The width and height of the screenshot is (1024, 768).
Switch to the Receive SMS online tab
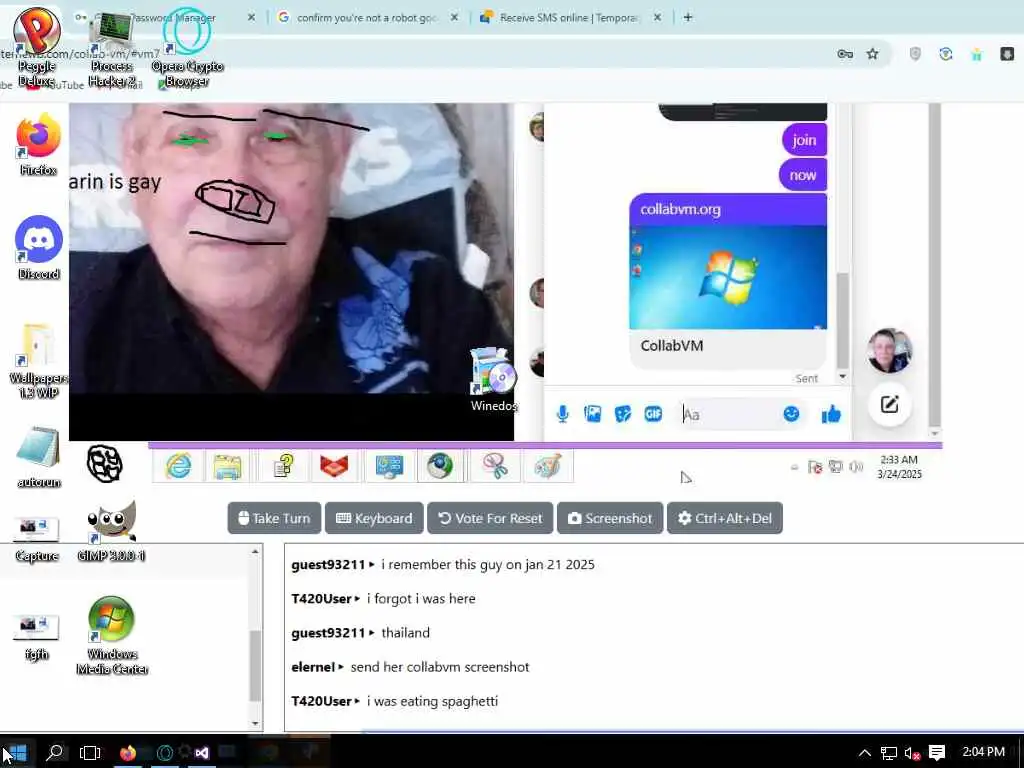(x=568, y=18)
